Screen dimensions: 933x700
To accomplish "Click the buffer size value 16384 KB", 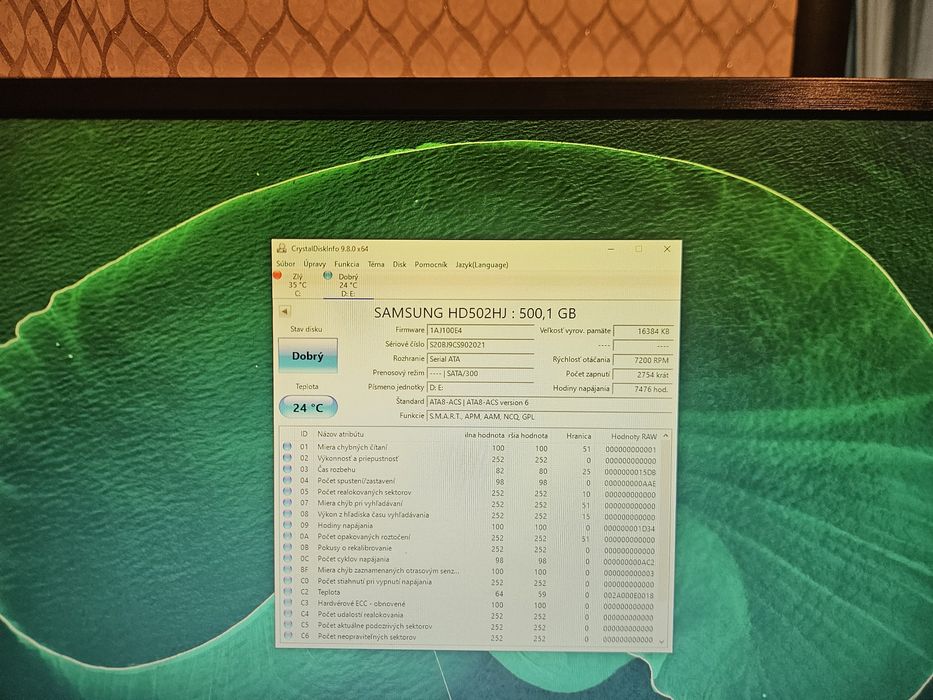I will point(643,332).
